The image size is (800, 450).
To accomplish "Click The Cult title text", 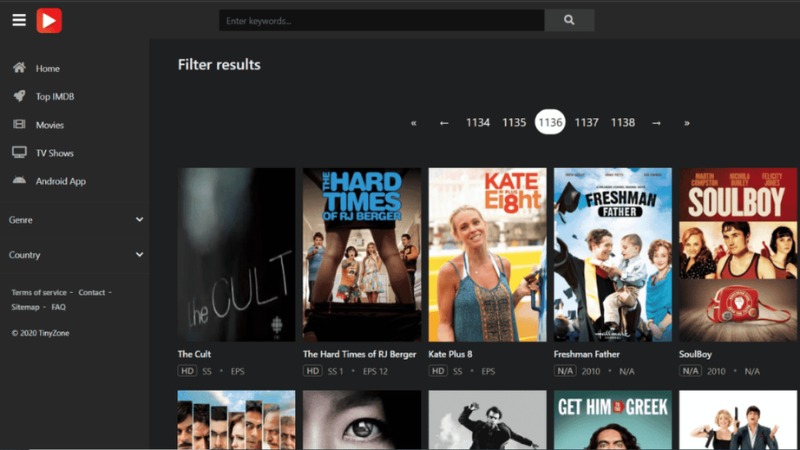I will click(194, 354).
